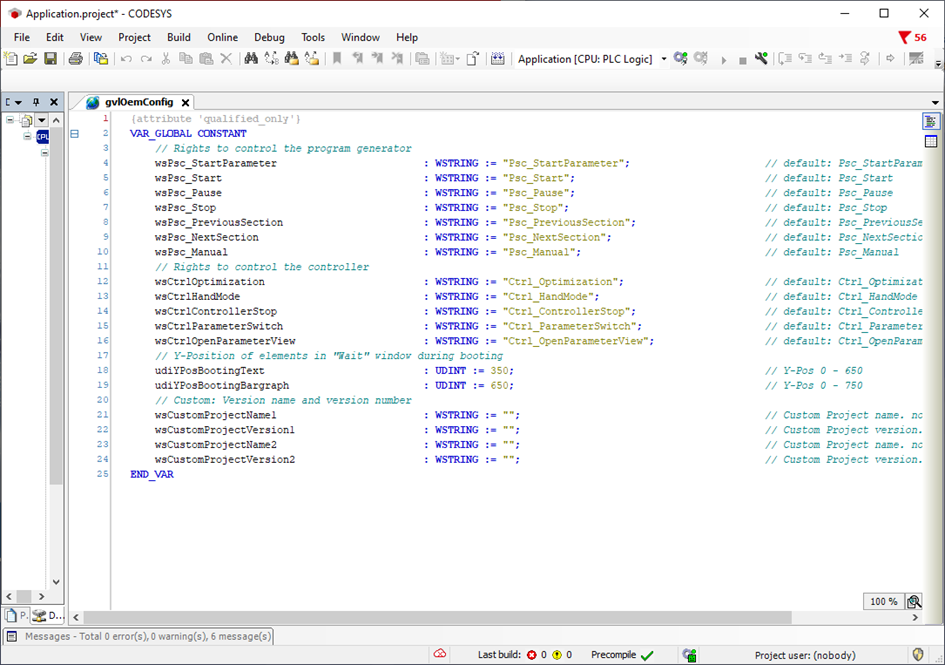Open the Find binoculars tool
The image size is (945, 665).
(251, 59)
